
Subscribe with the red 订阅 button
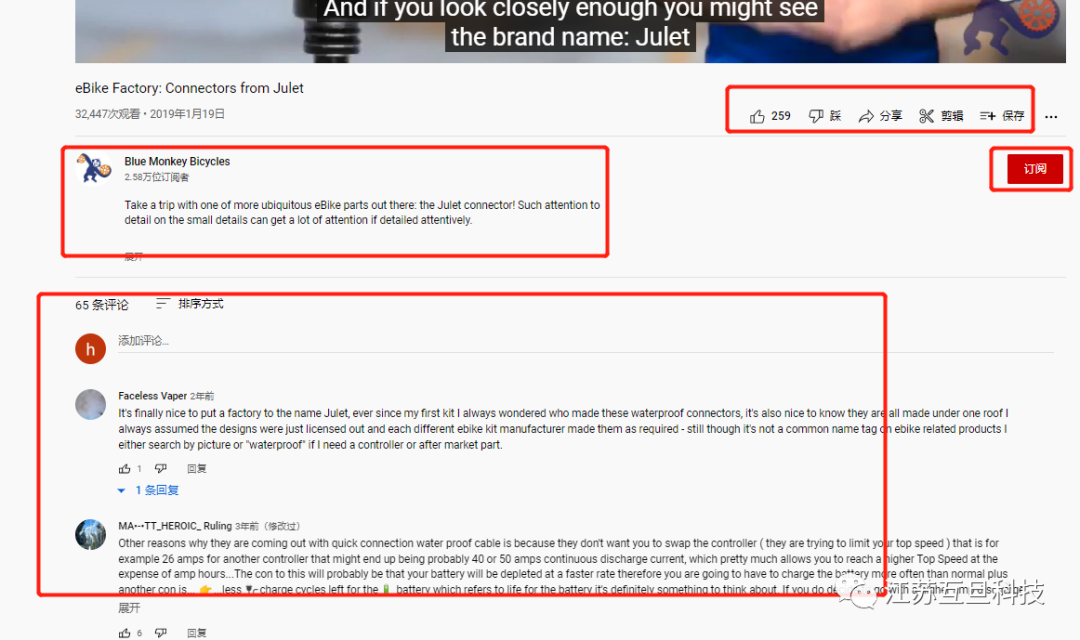(1035, 169)
